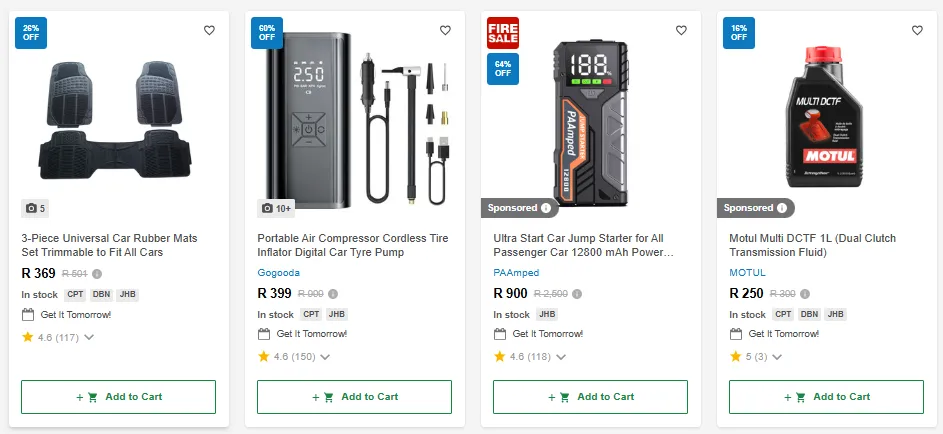943x434 pixels.
Task: Show price info for R 501 list price
Action: (97, 273)
